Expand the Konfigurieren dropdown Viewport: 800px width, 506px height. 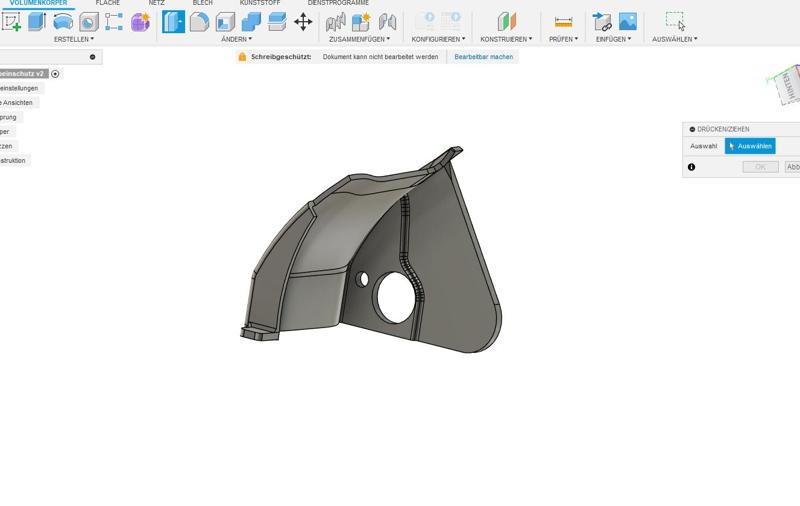point(438,39)
